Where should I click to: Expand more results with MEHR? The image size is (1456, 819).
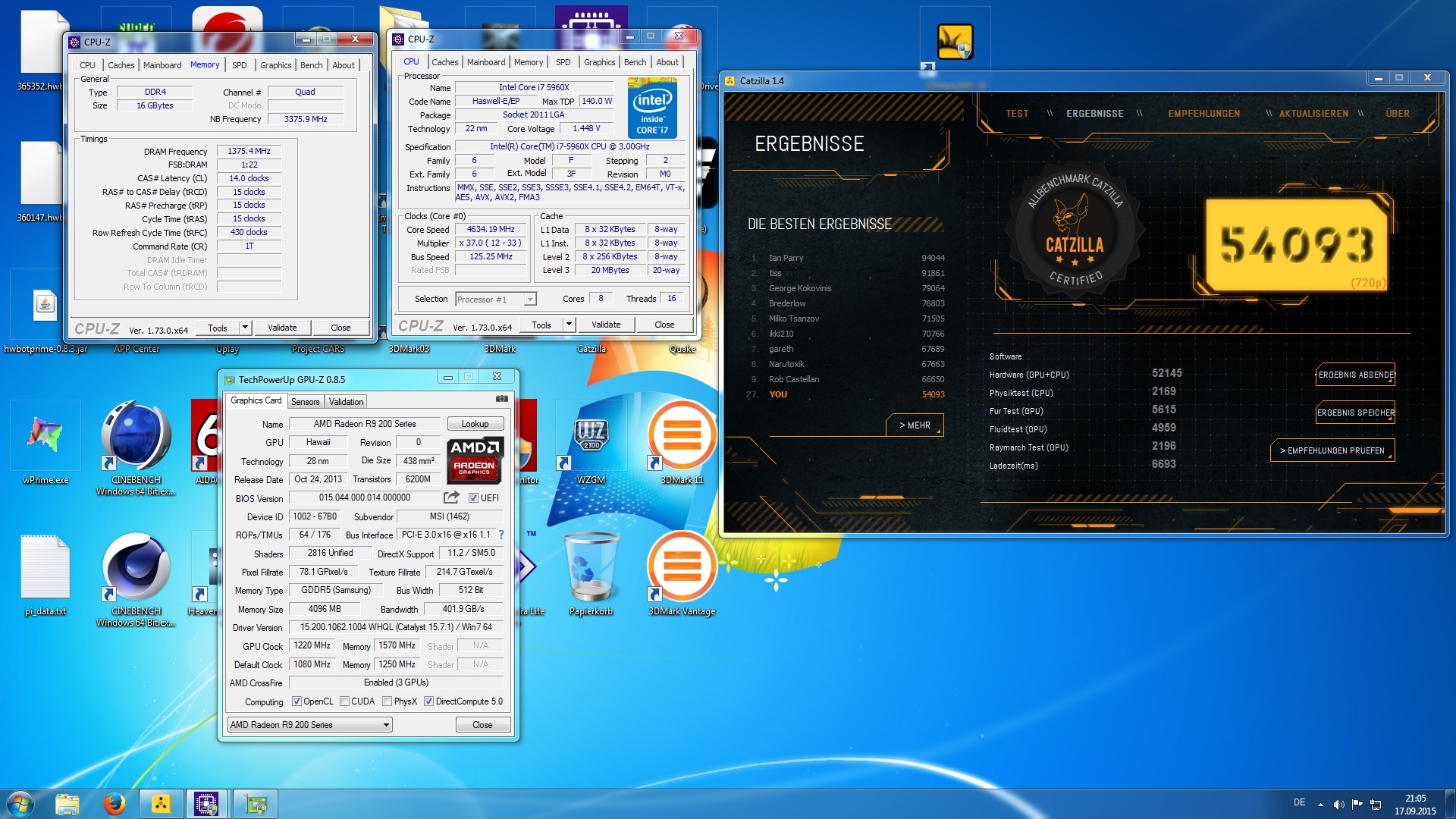(915, 425)
